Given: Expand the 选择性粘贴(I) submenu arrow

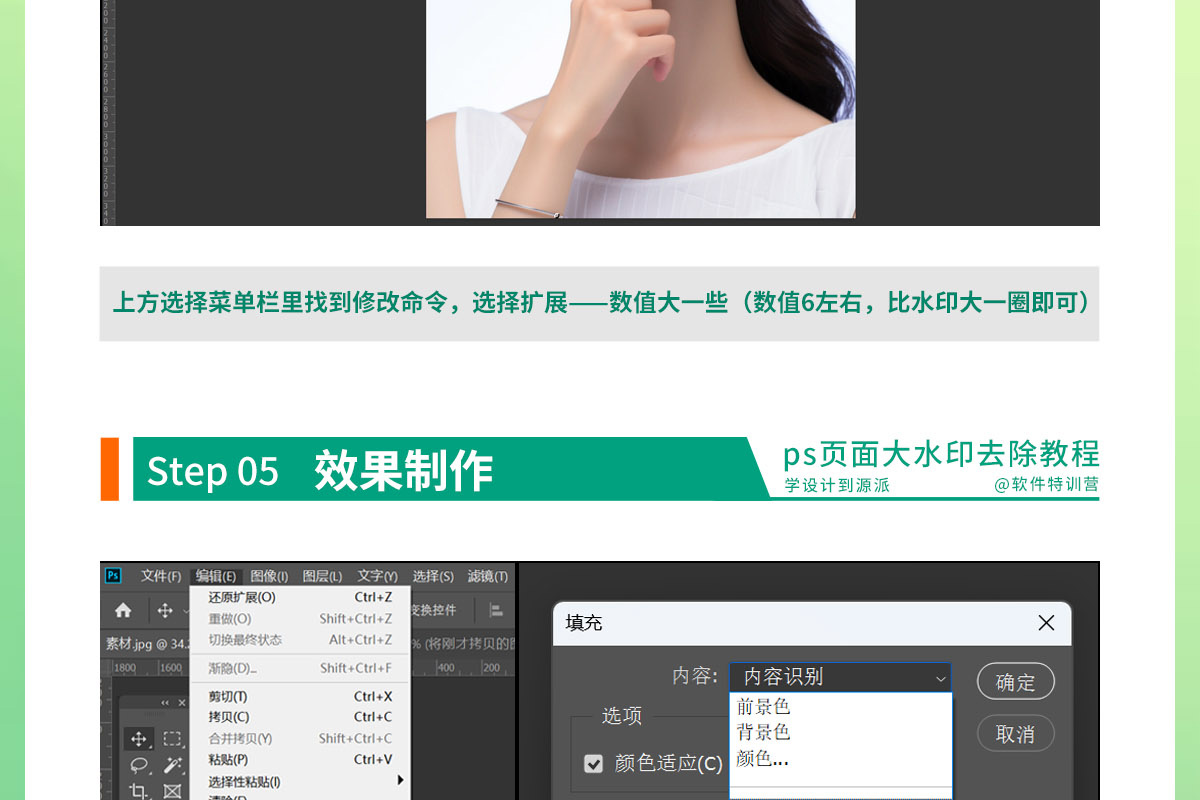Looking at the screenshot, I should pyautogui.click(x=400, y=781).
